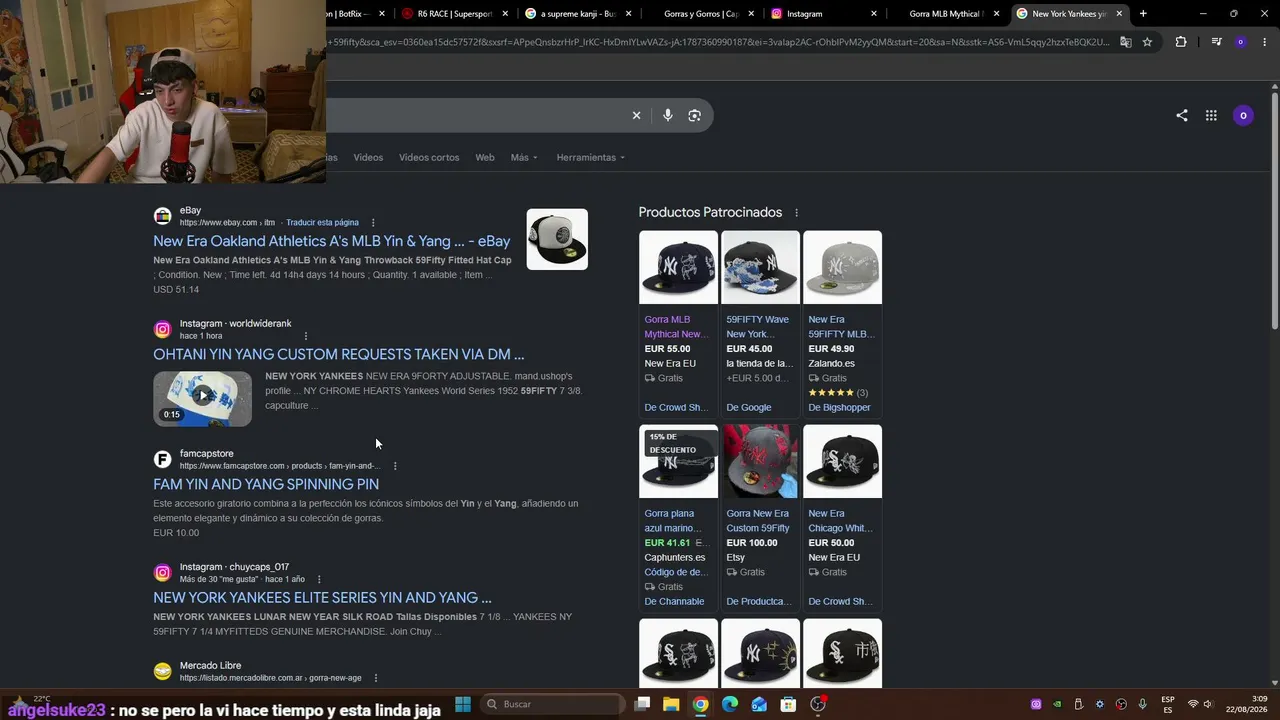Select the Videos cortos search filter

pyautogui.click(x=429, y=157)
